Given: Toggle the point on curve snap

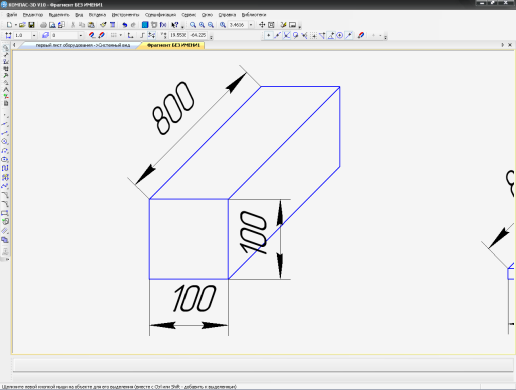Looking at the screenshot, I should pyautogui.click(x=349, y=35).
